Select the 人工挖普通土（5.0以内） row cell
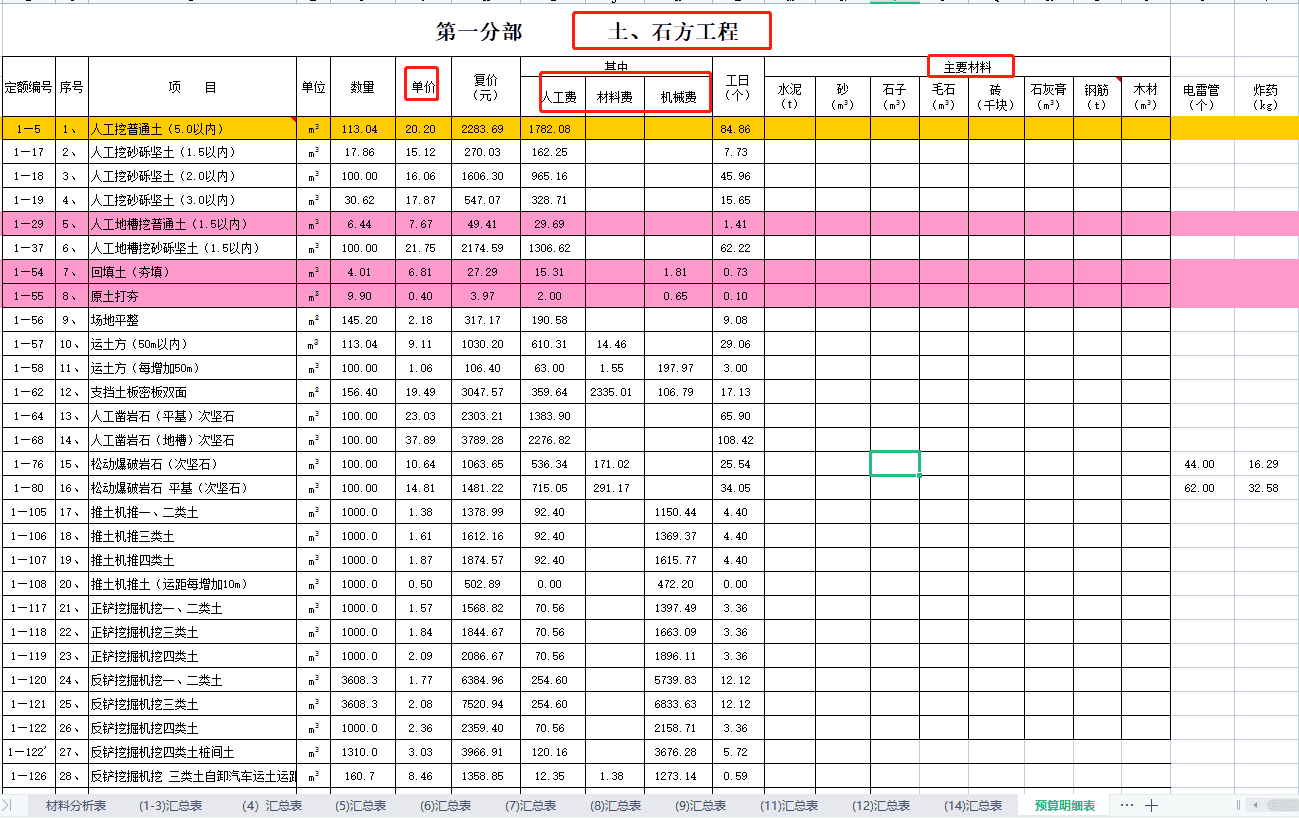 click(193, 128)
